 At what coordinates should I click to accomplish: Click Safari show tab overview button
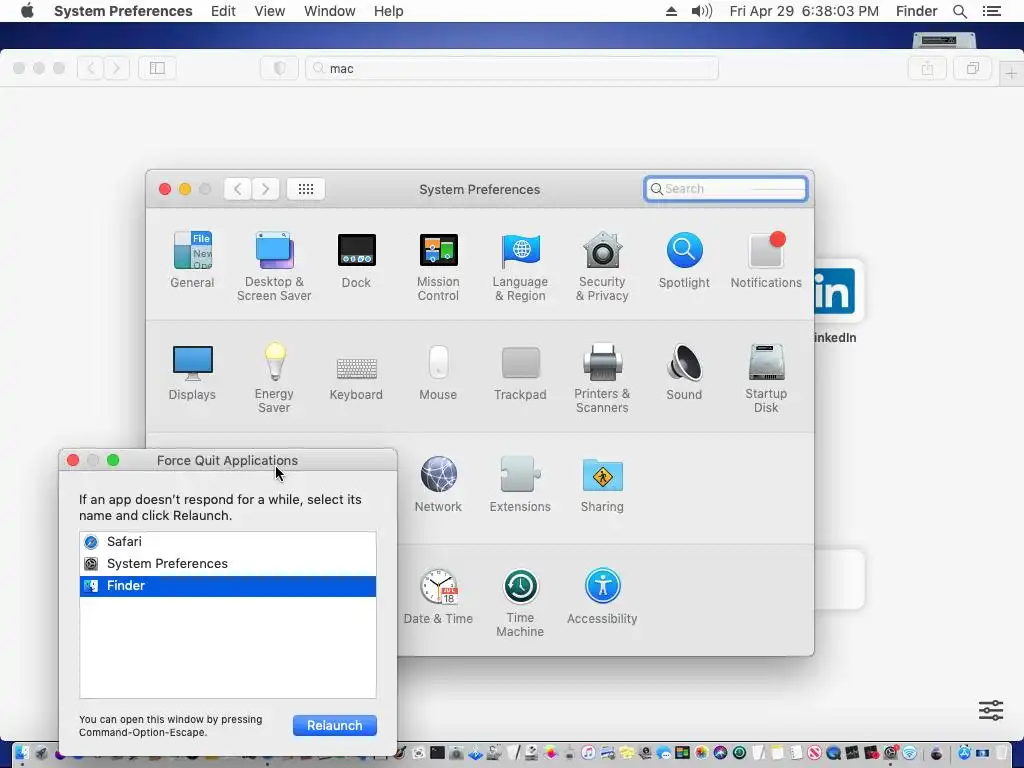tap(973, 68)
